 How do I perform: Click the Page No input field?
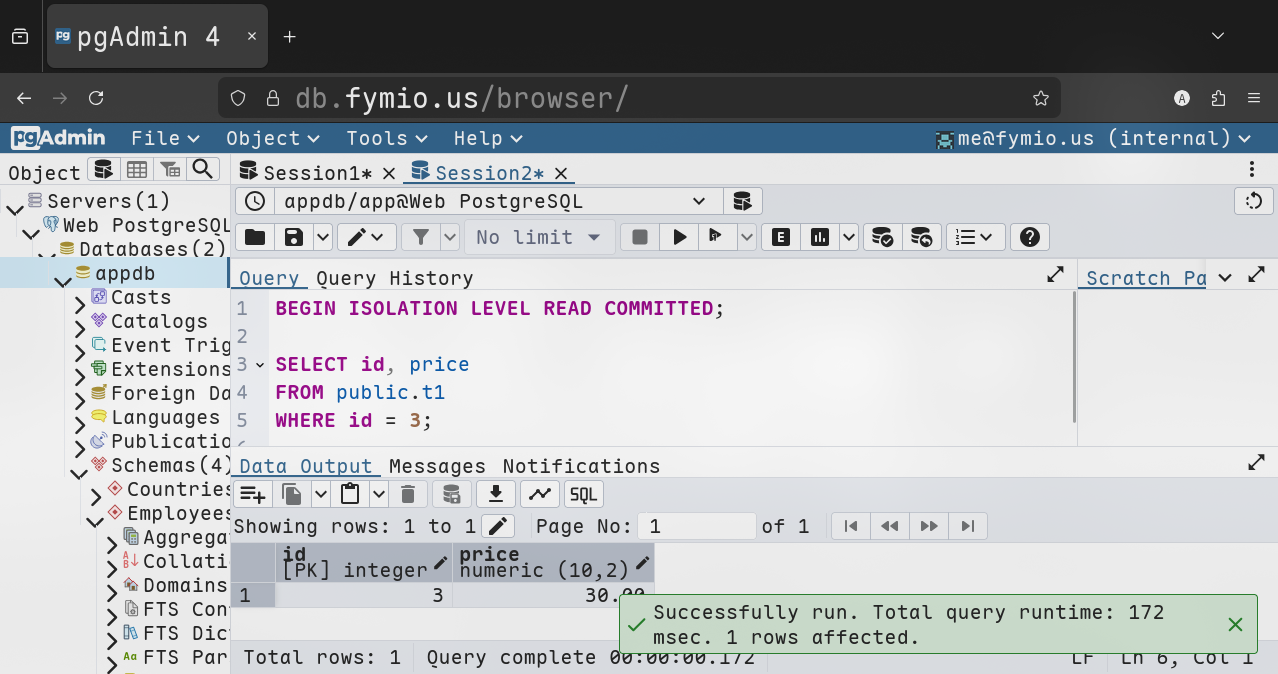tap(699, 526)
